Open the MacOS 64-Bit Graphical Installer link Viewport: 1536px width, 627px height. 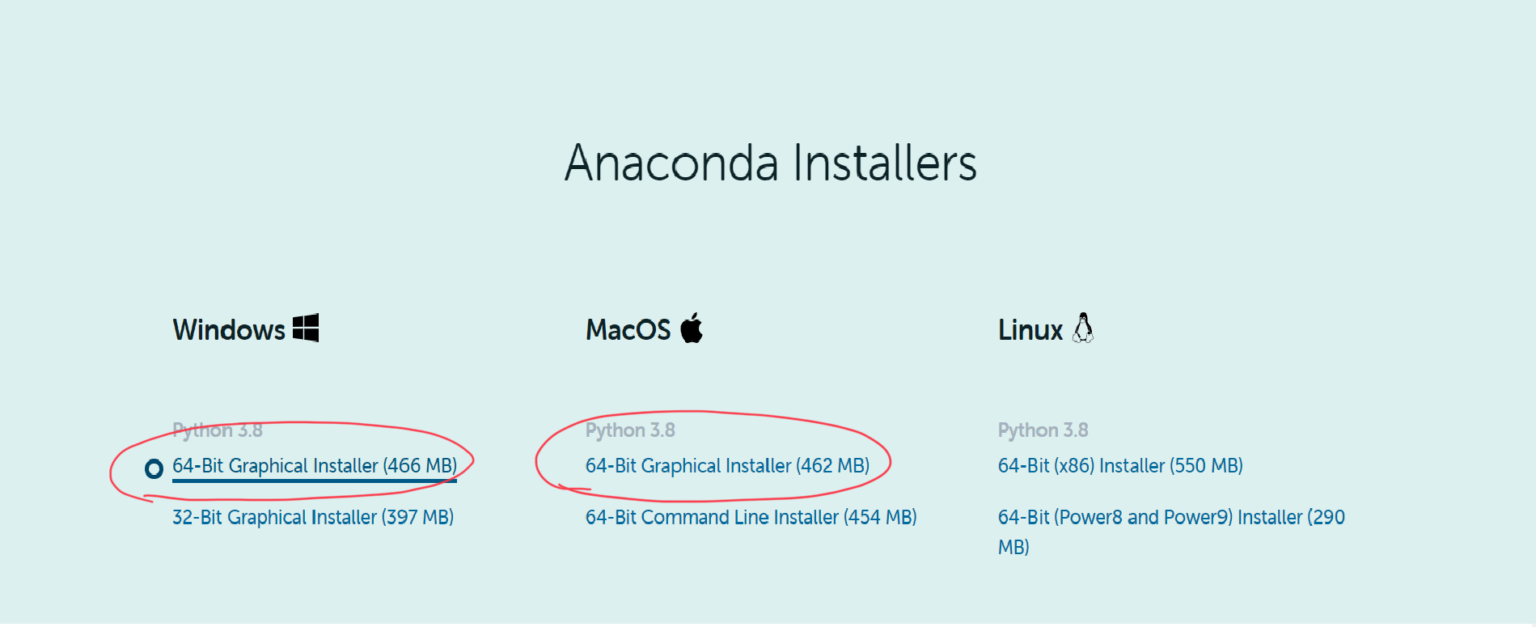tap(727, 465)
